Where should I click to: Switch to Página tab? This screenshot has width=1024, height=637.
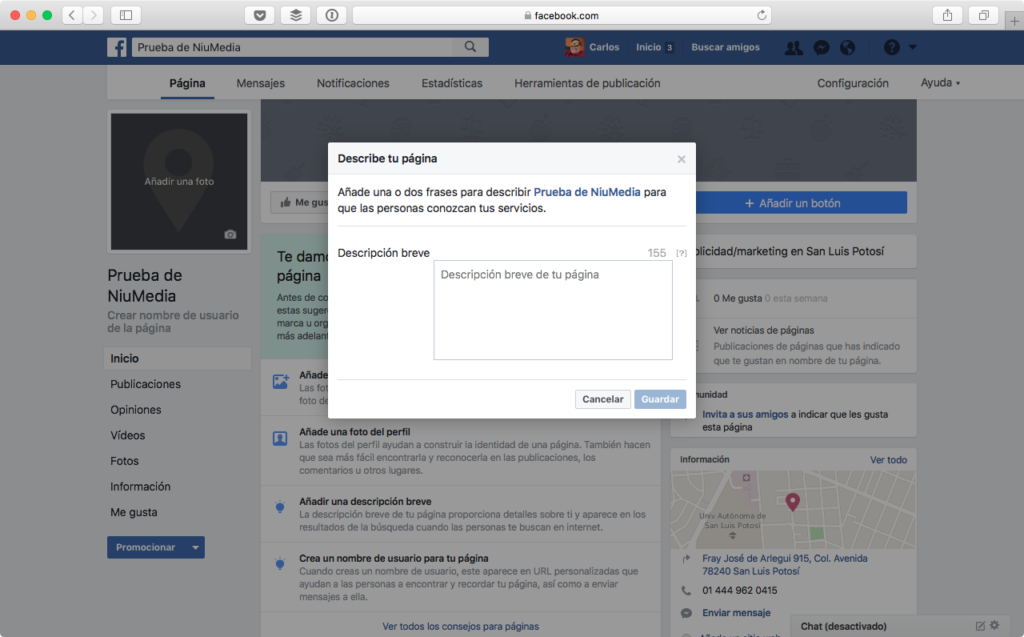tap(187, 83)
